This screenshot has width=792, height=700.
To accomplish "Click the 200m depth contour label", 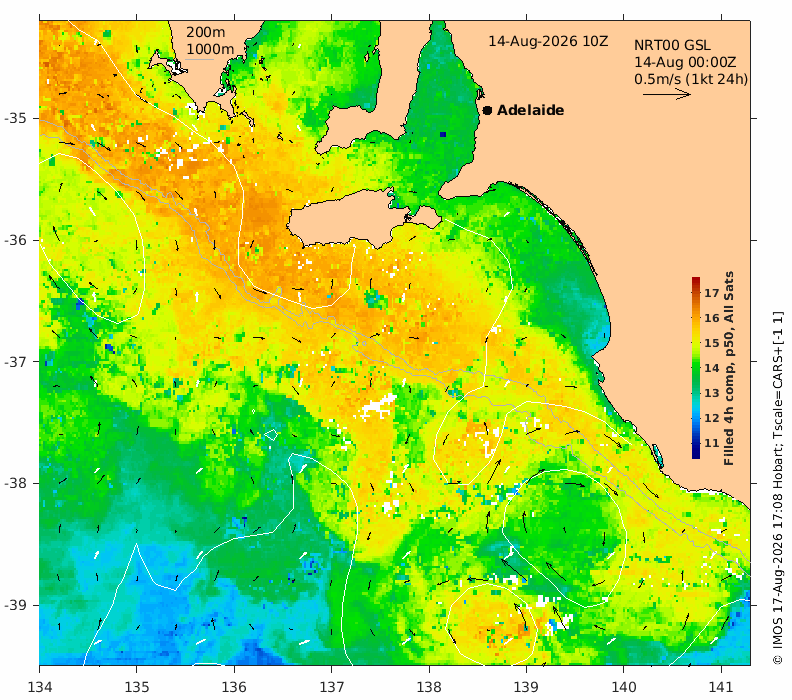I will [x=206, y=32].
